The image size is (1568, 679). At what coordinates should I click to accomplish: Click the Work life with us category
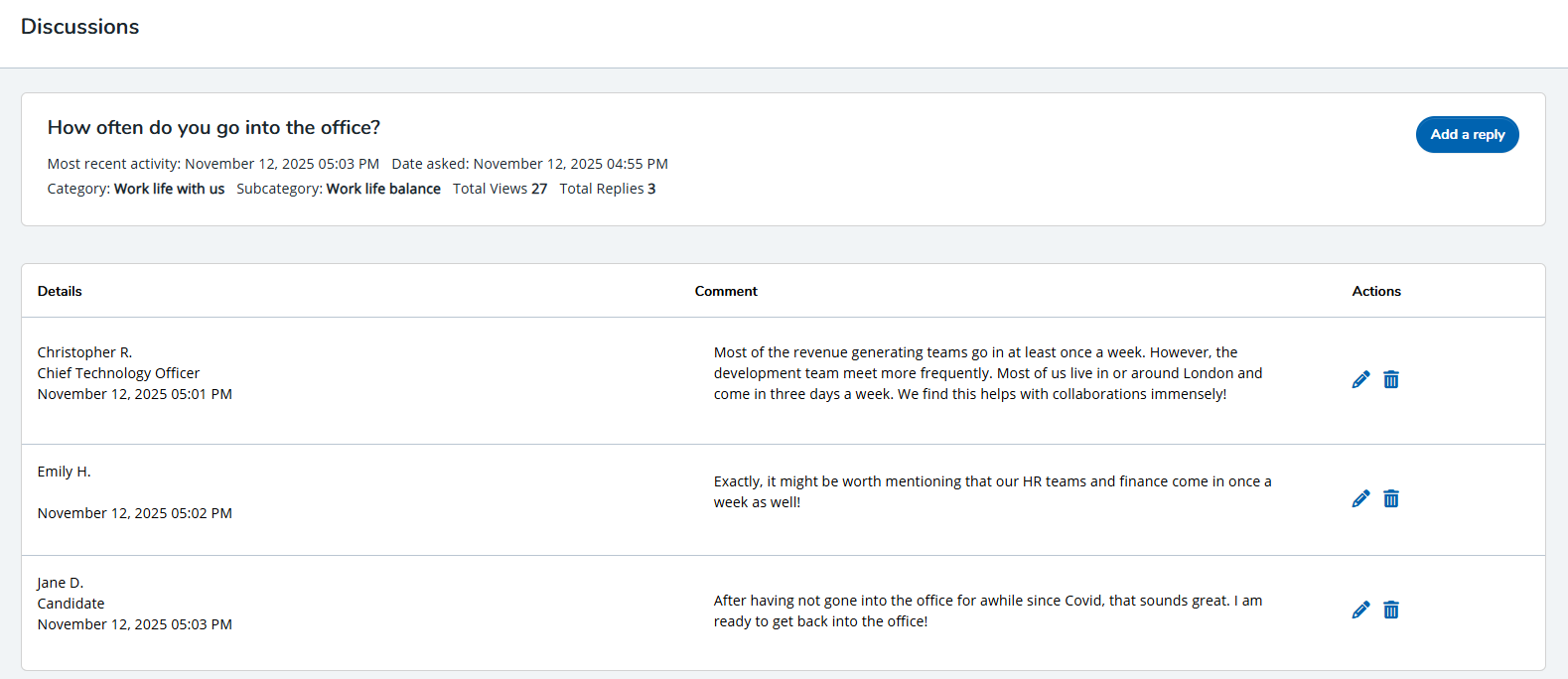(x=169, y=189)
